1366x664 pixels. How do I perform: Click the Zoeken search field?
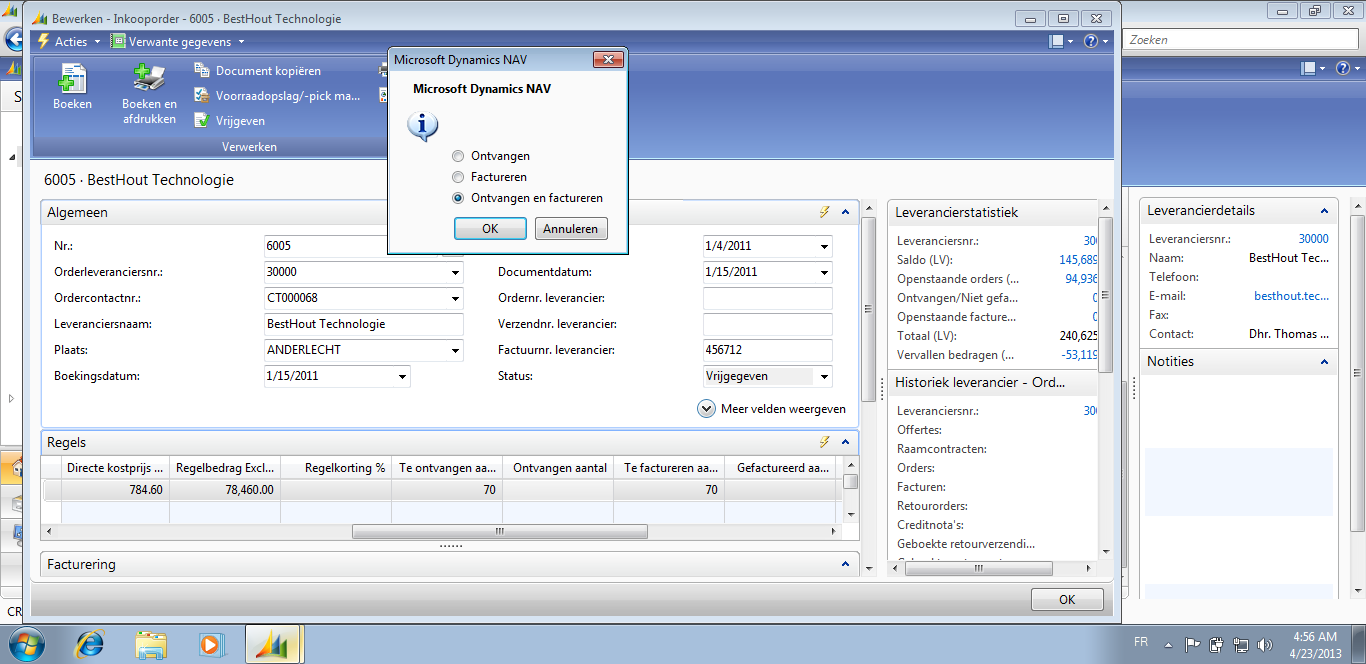[x=1240, y=40]
